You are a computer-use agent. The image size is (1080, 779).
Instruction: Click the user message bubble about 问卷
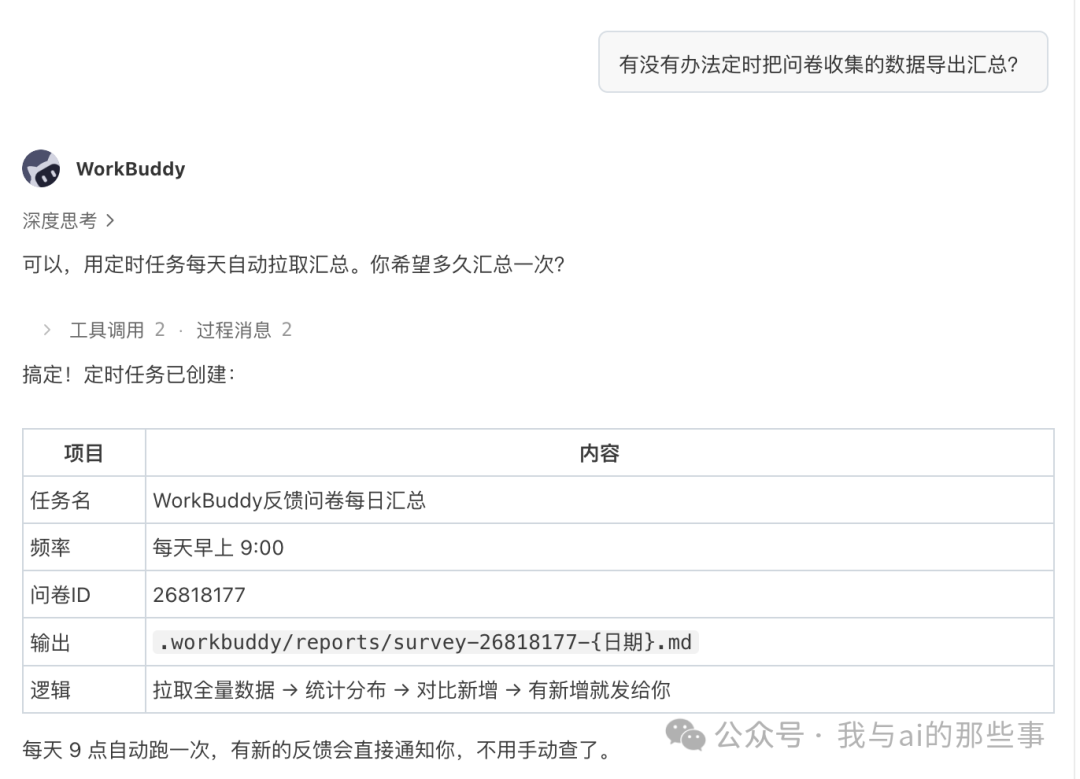[x=823, y=62]
